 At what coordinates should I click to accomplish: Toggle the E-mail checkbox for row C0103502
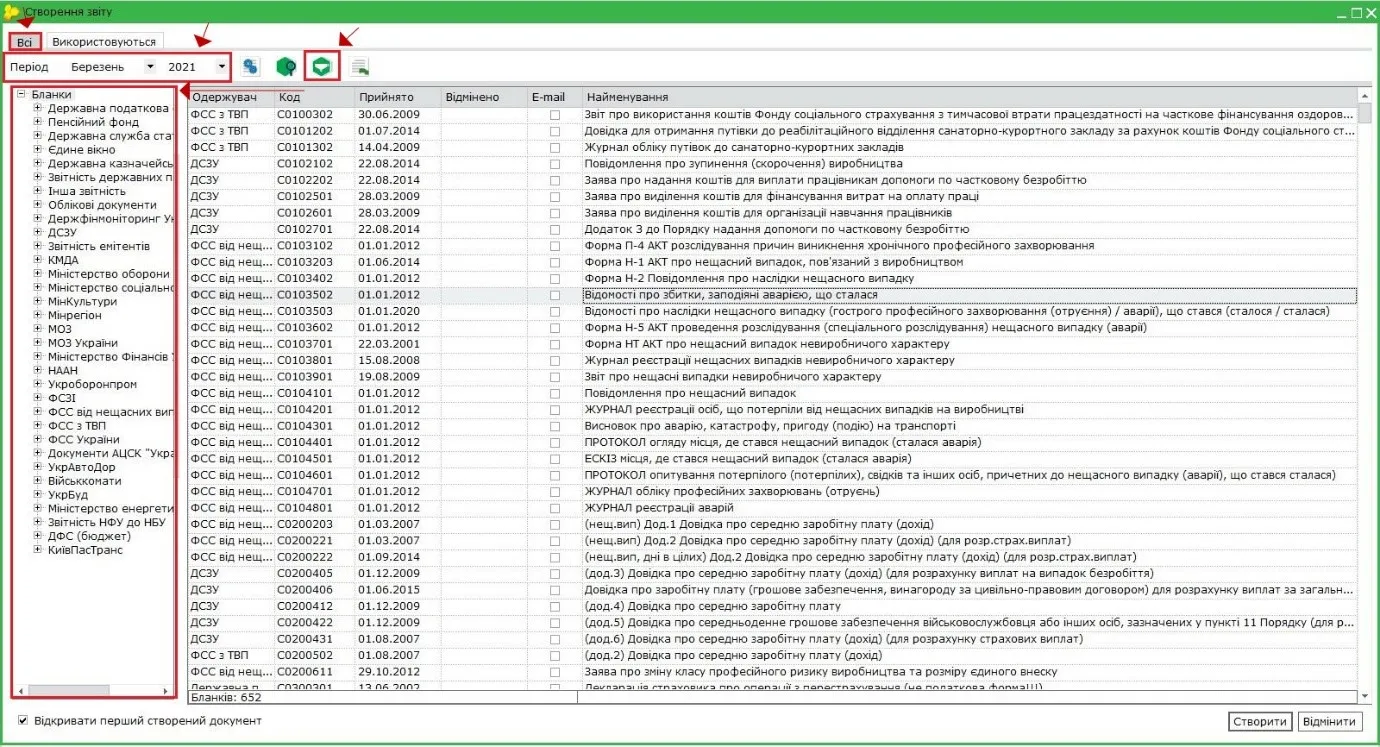[x=555, y=295]
